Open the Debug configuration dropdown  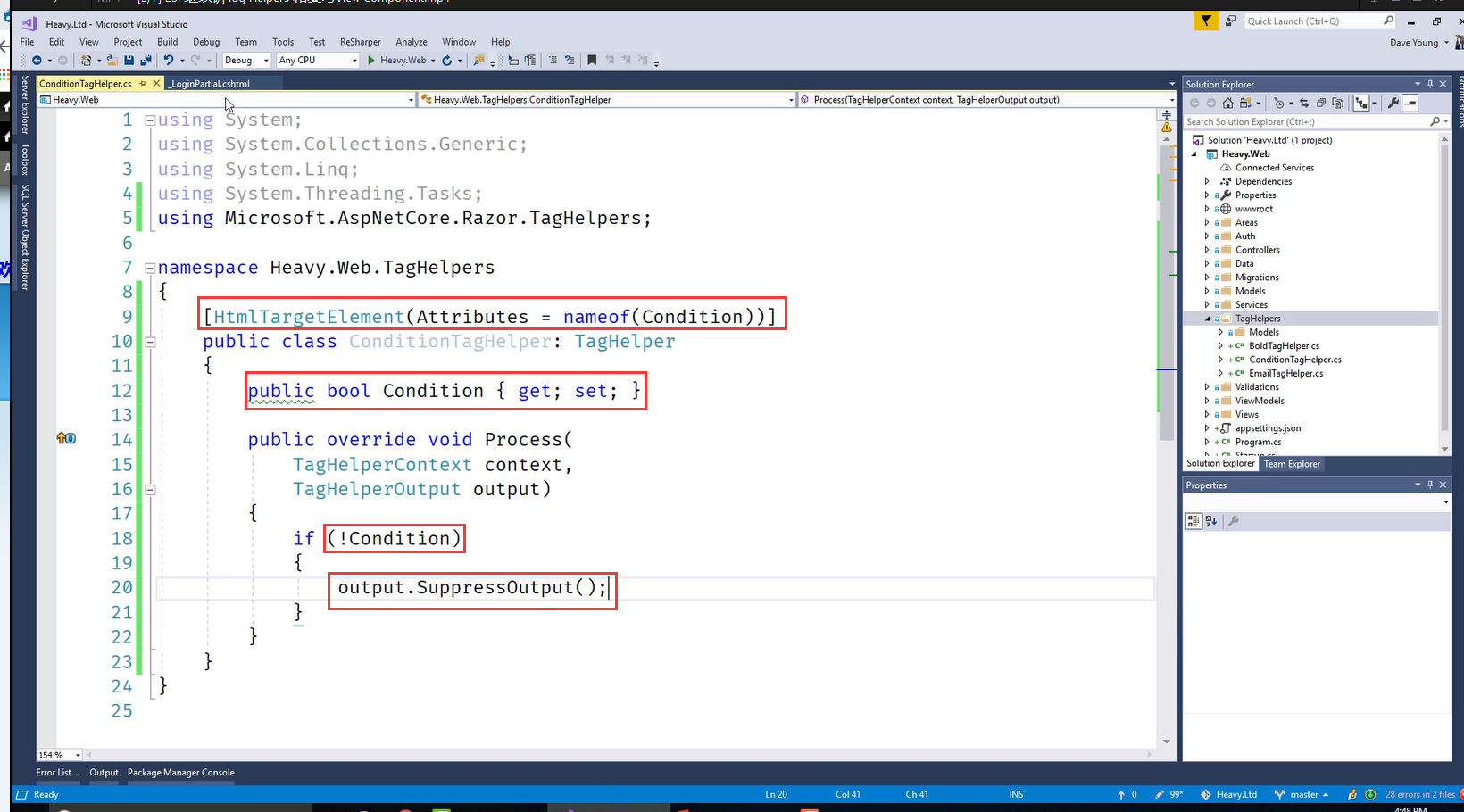coord(246,60)
